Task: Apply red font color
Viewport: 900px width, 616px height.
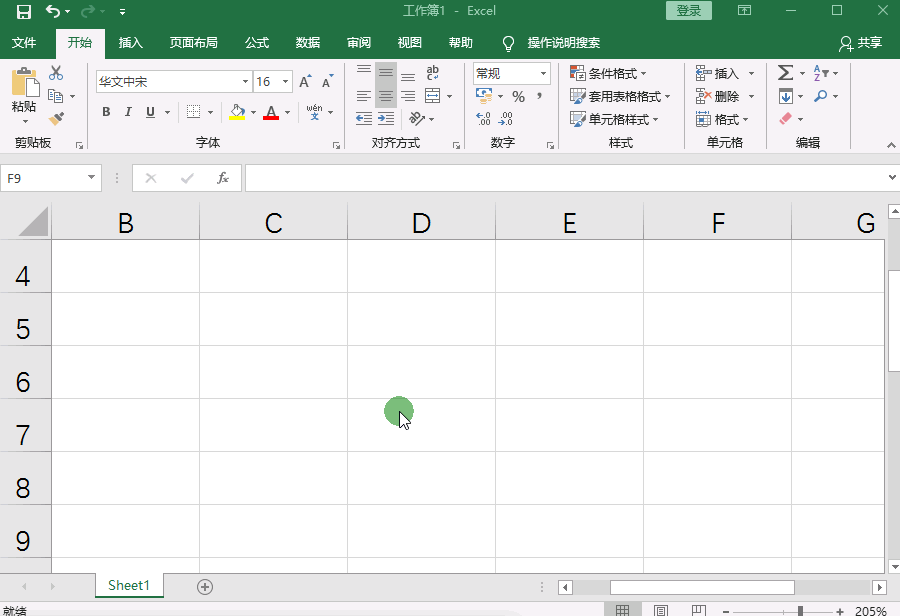Action: 271,112
